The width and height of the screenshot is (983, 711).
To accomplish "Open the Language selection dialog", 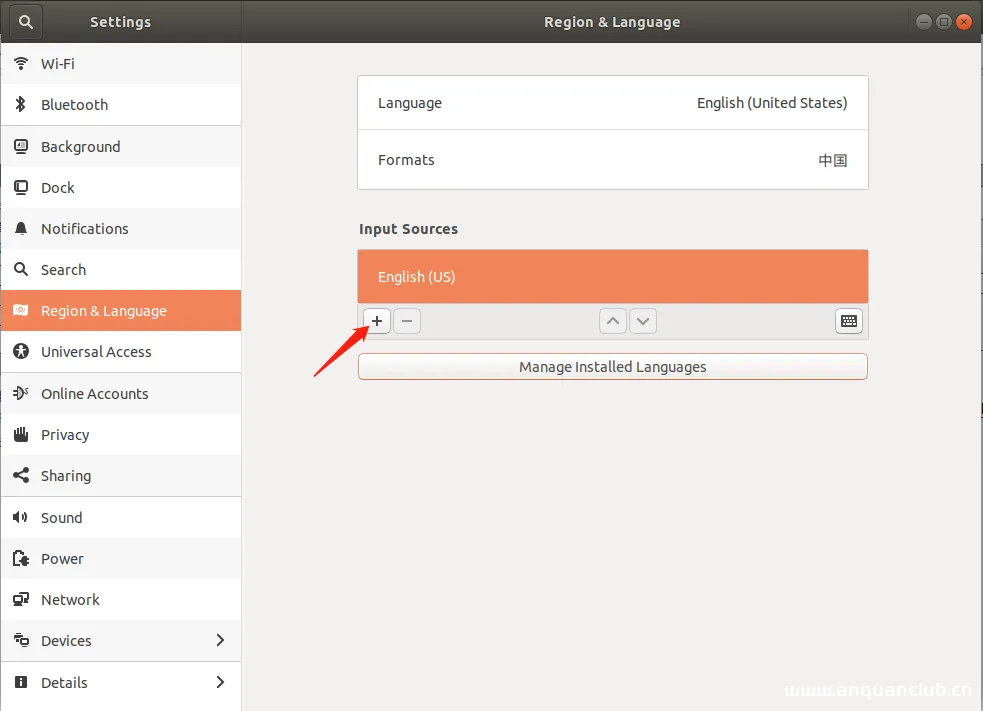I will [612, 102].
